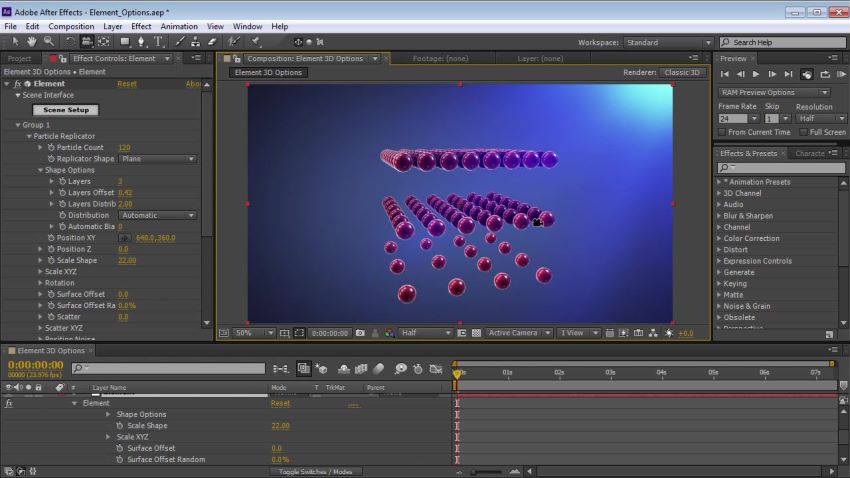Select the Selection arrow tool
This screenshot has height=478, width=850.
tap(15, 42)
